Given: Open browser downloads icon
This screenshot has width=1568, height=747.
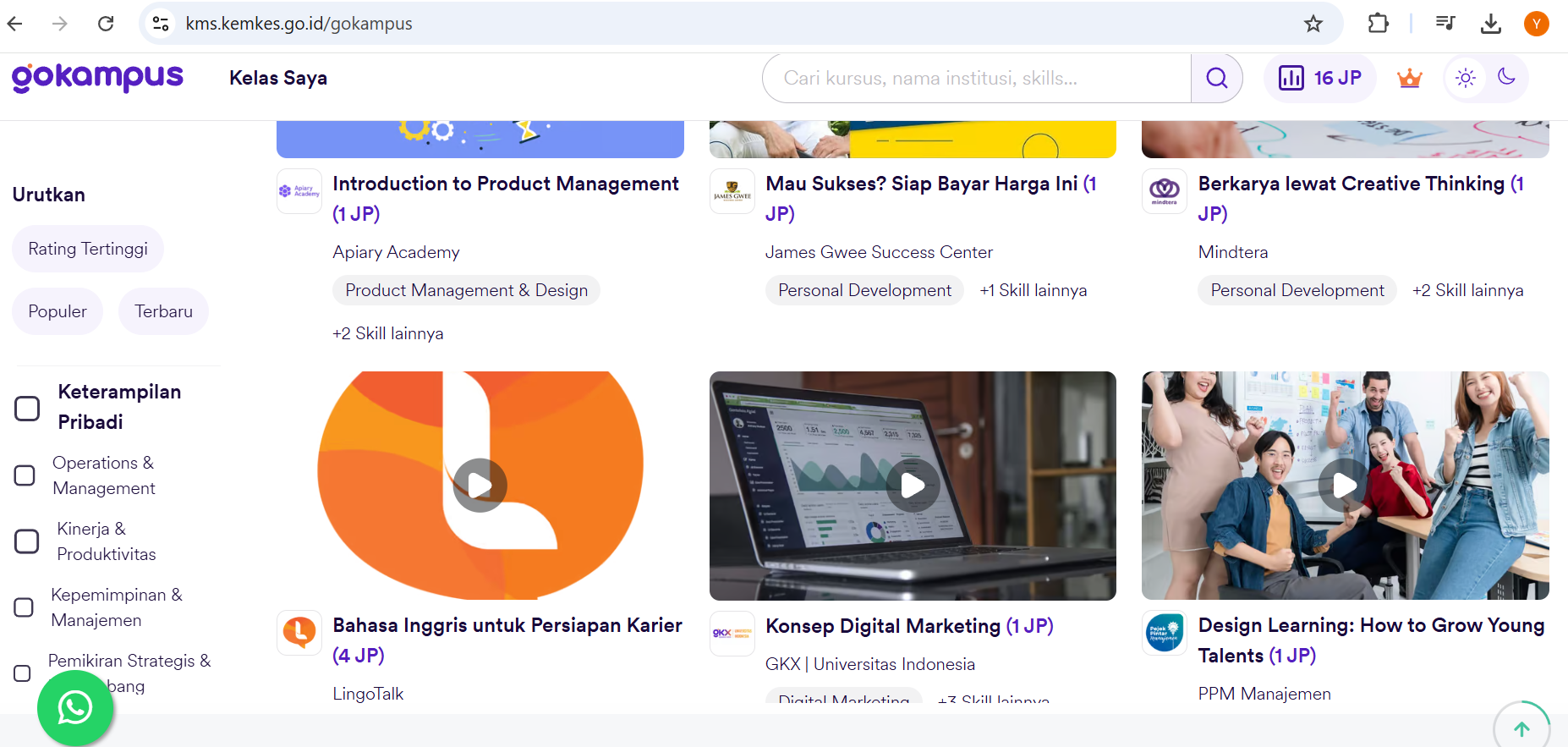Looking at the screenshot, I should tap(1490, 24).
